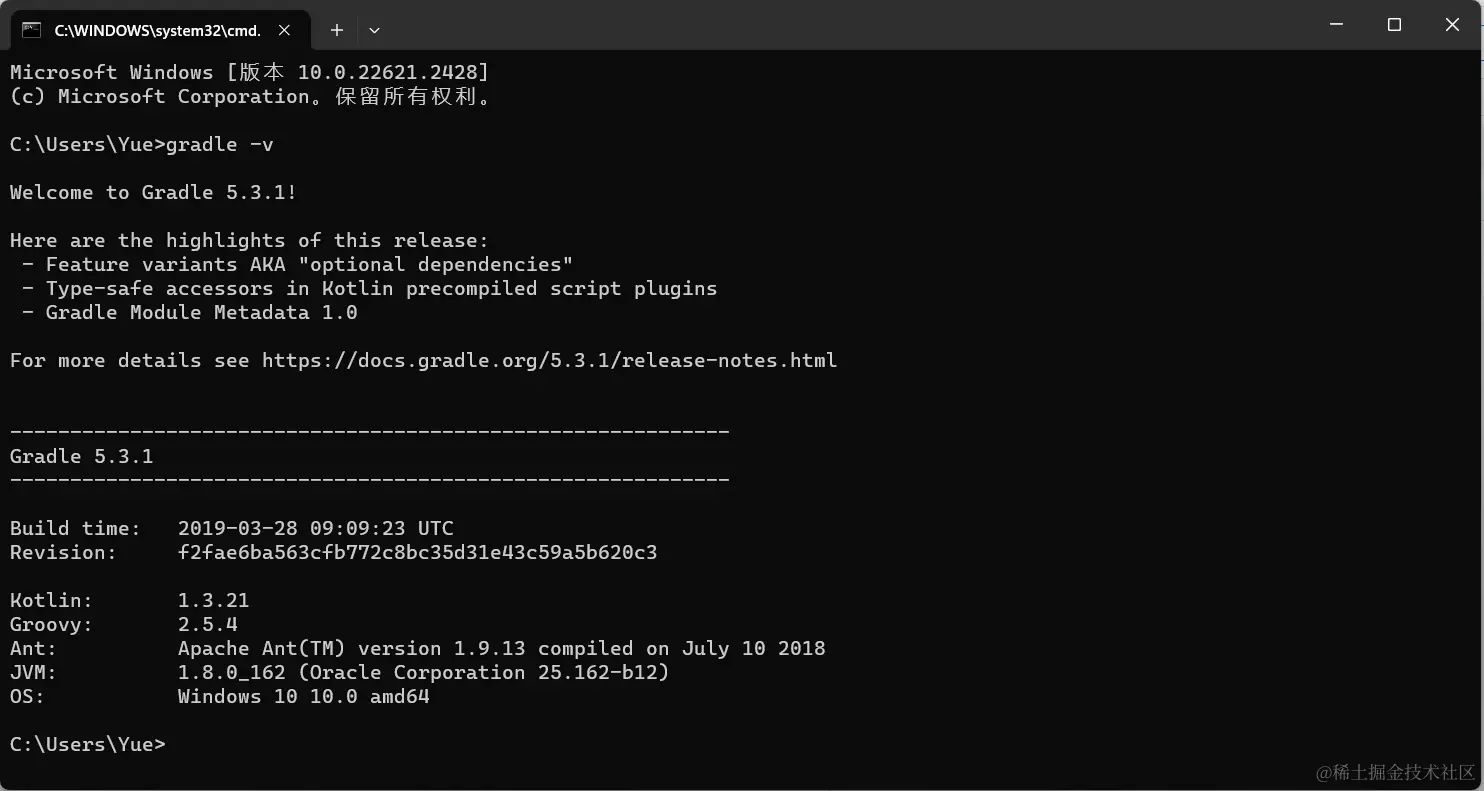Select the C:\WINDOWS\system32\cmd tab

157,30
